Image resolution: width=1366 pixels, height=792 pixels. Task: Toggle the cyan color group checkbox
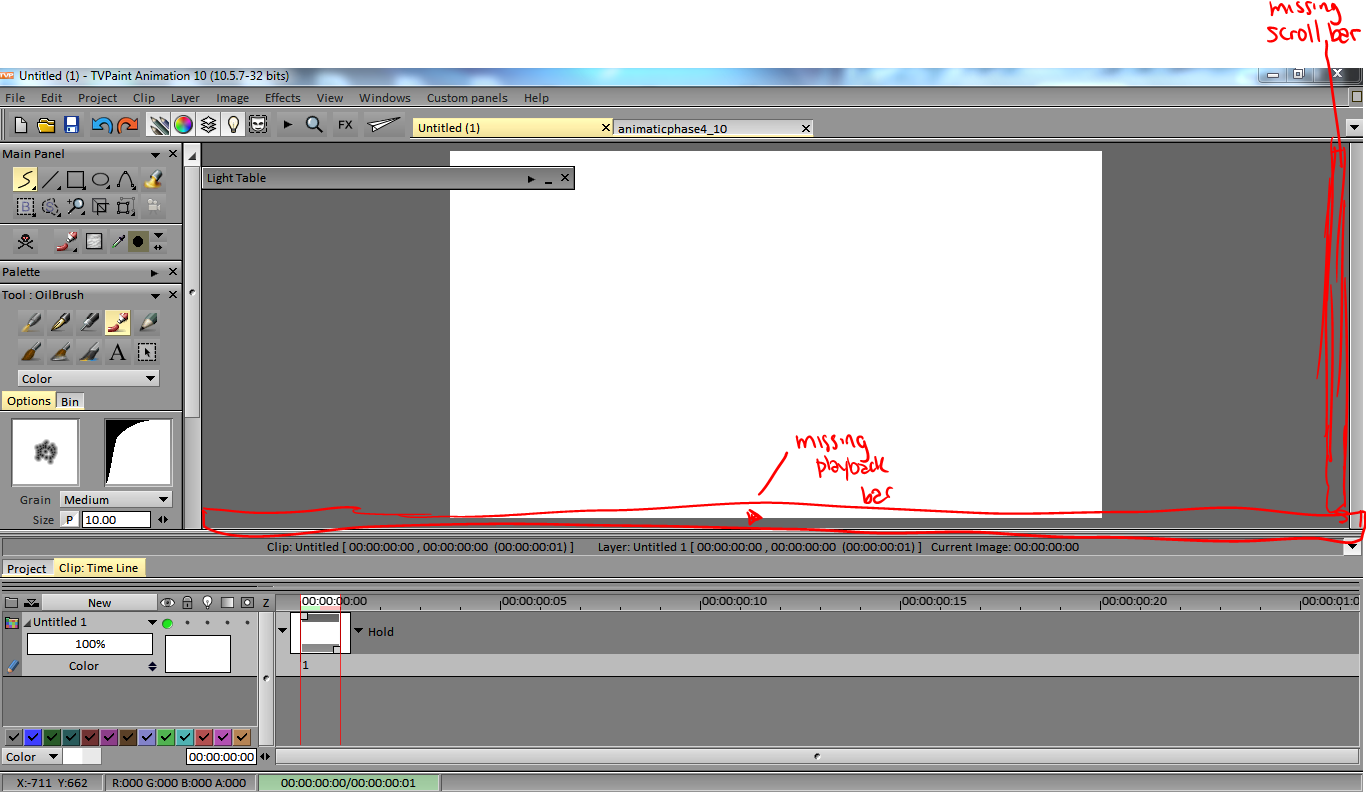[185, 737]
